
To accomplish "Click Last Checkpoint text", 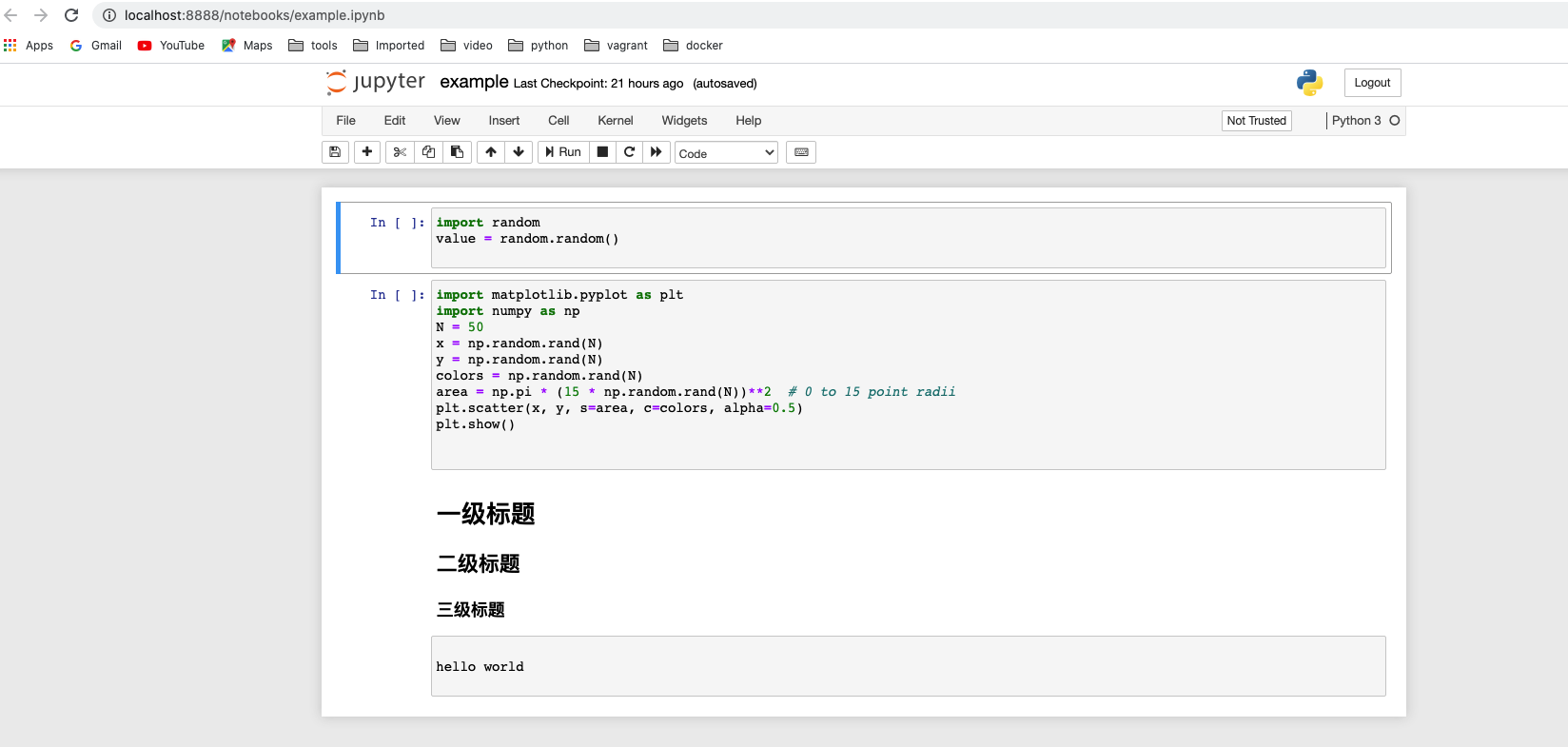I will tap(598, 84).
